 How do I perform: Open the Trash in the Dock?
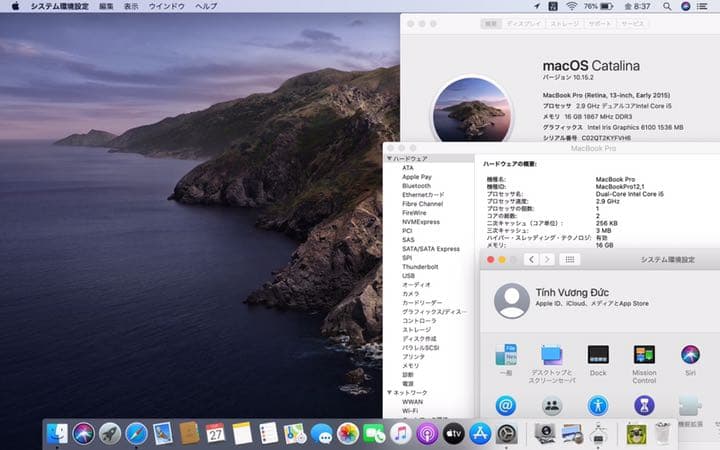(662, 433)
